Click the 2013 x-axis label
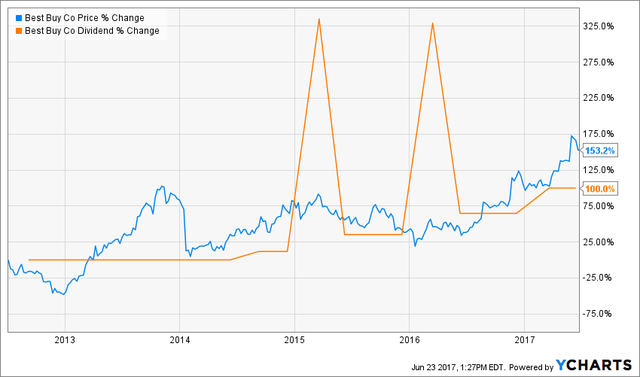 click(x=65, y=340)
